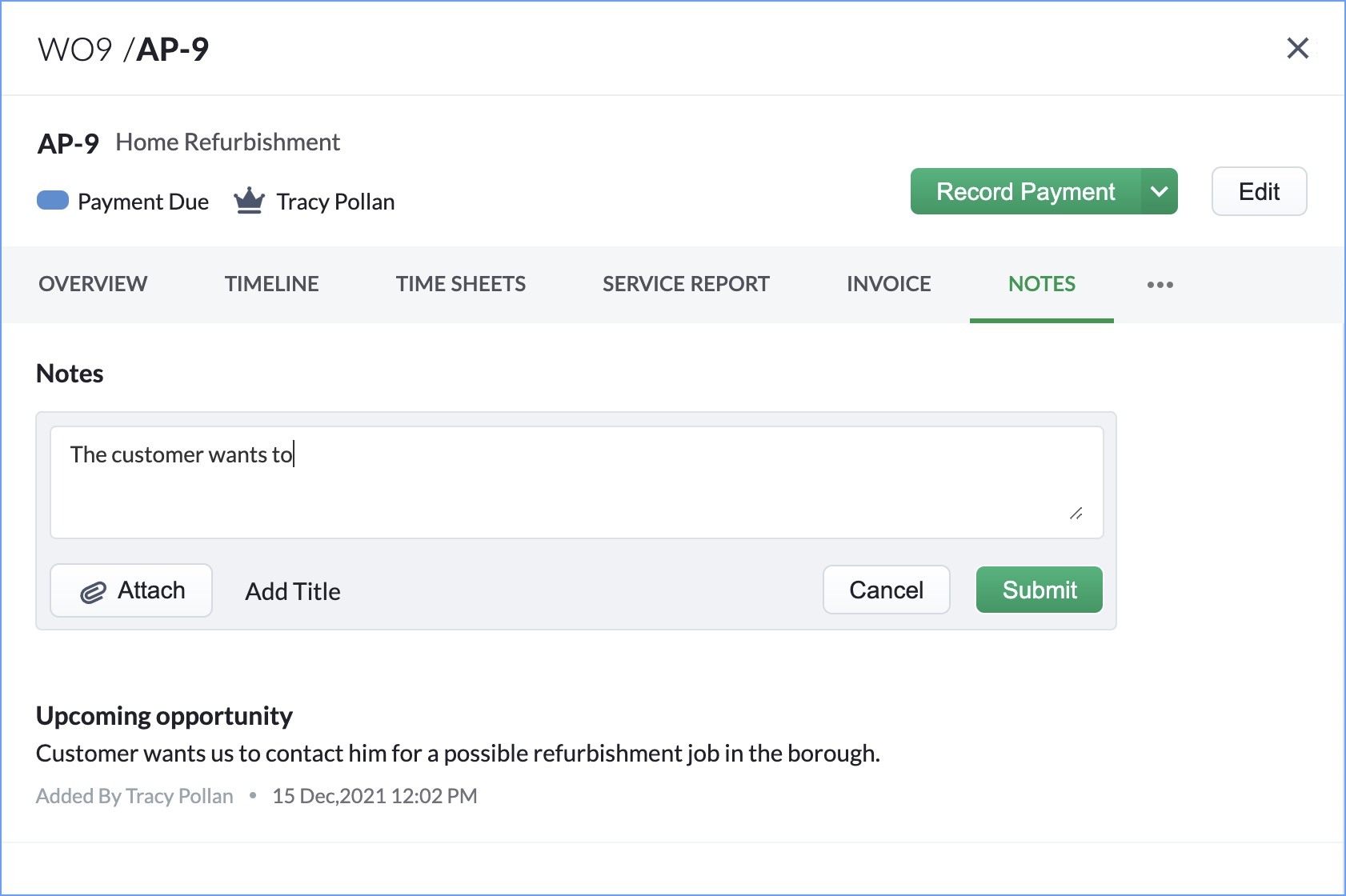Cancel the note being written
Screen dimensions: 1346x896
point(886,590)
